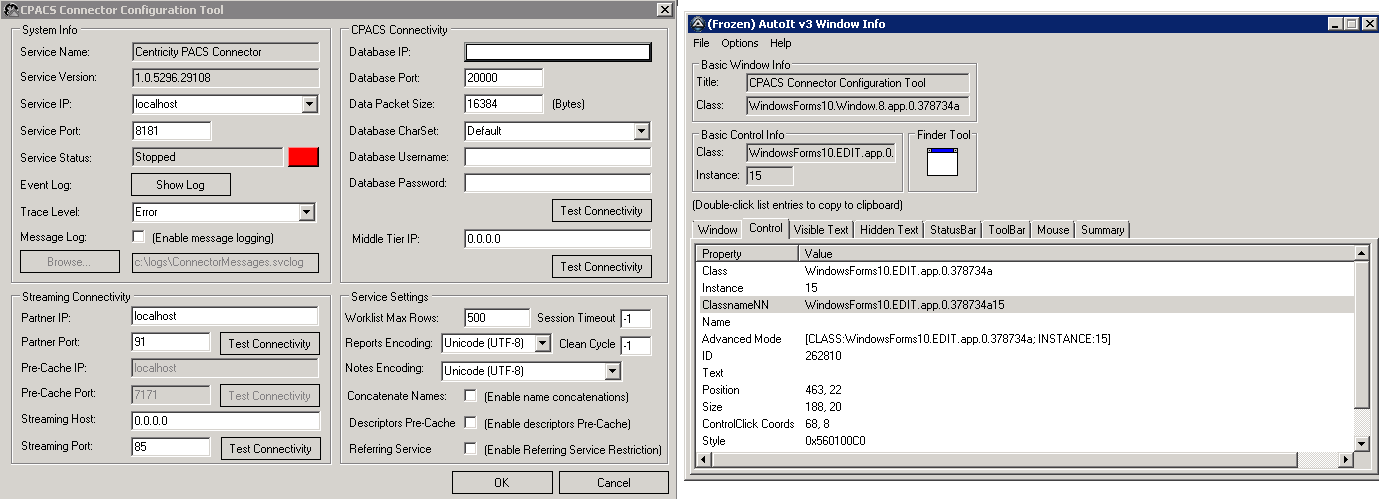Image resolution: width=1379 pixels, height=499 pixels.
Task: Click the Value column header
Action: 1076,254
